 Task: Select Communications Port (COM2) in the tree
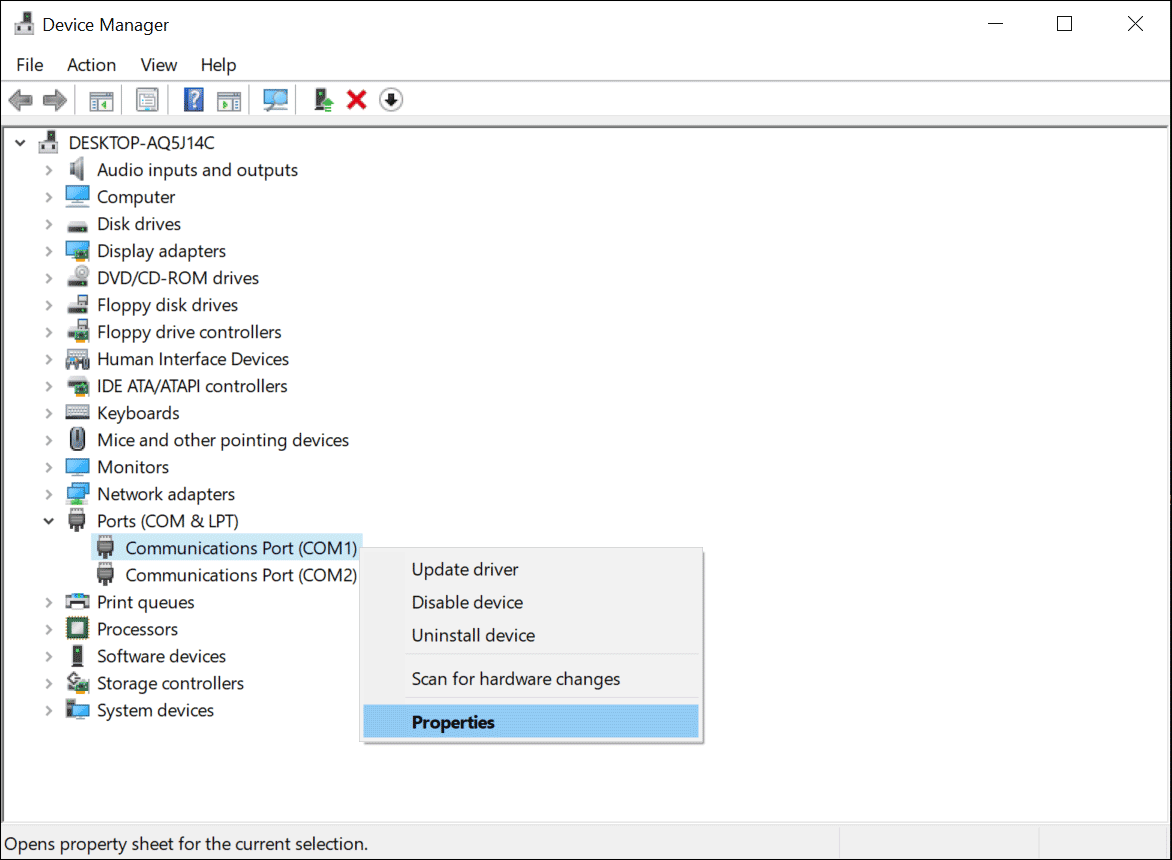(240, 574)
